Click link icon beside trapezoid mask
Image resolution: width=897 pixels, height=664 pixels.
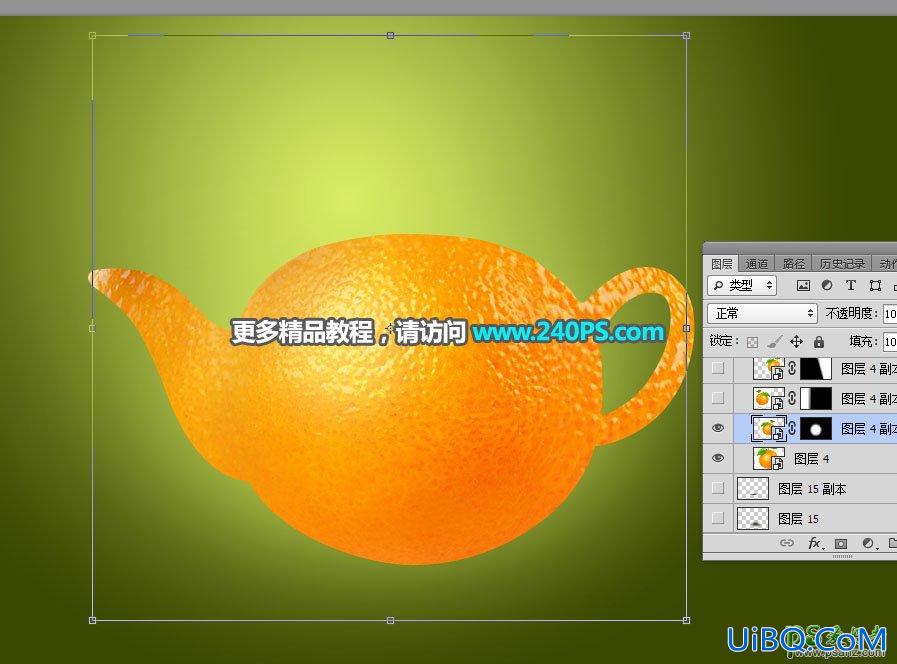[x=792, y=368]
